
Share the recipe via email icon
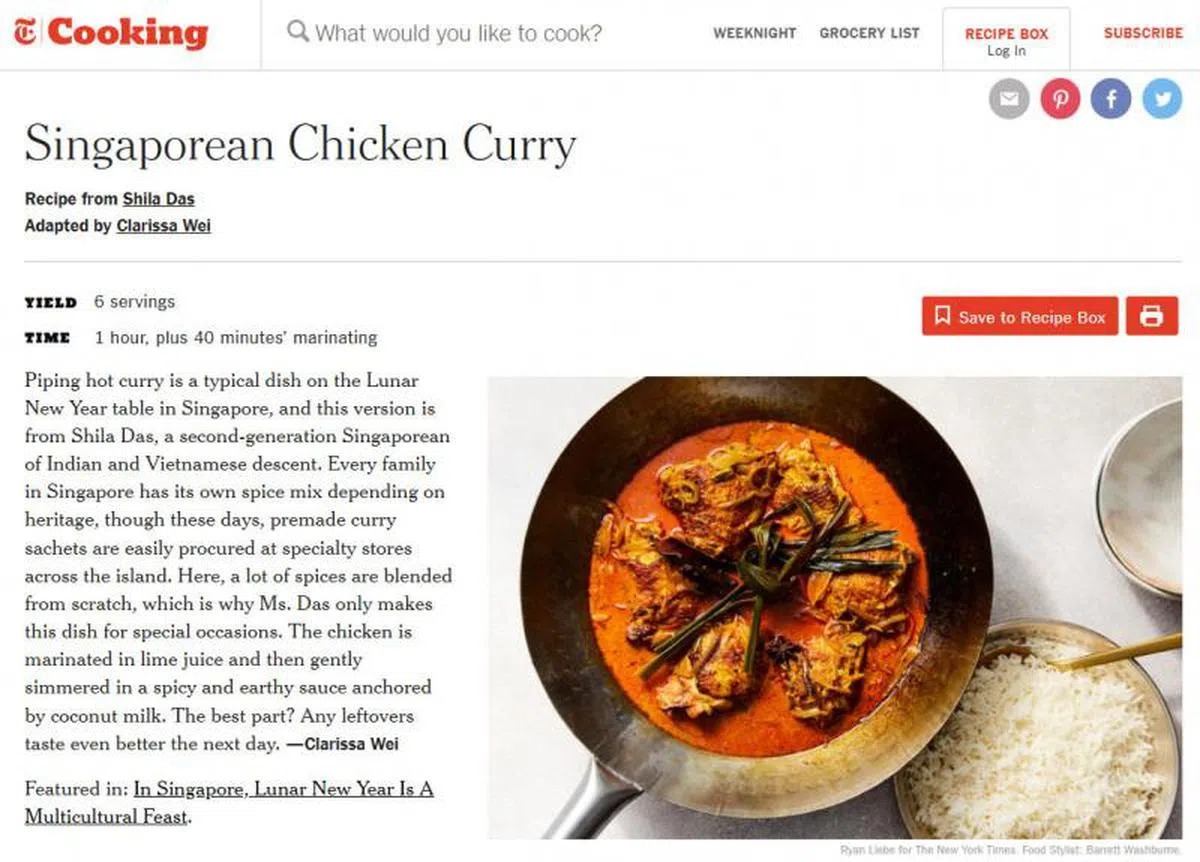pos(1009,99)
